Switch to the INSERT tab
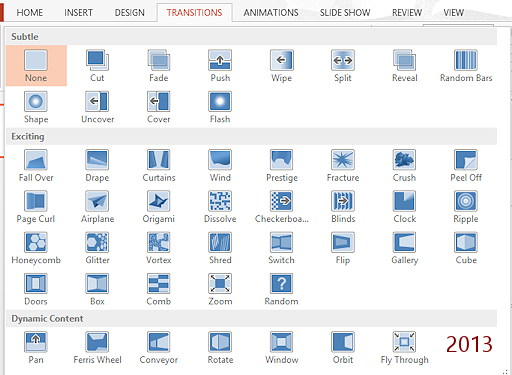Viewport: 512px width, 375px height. tap(78, 13)
